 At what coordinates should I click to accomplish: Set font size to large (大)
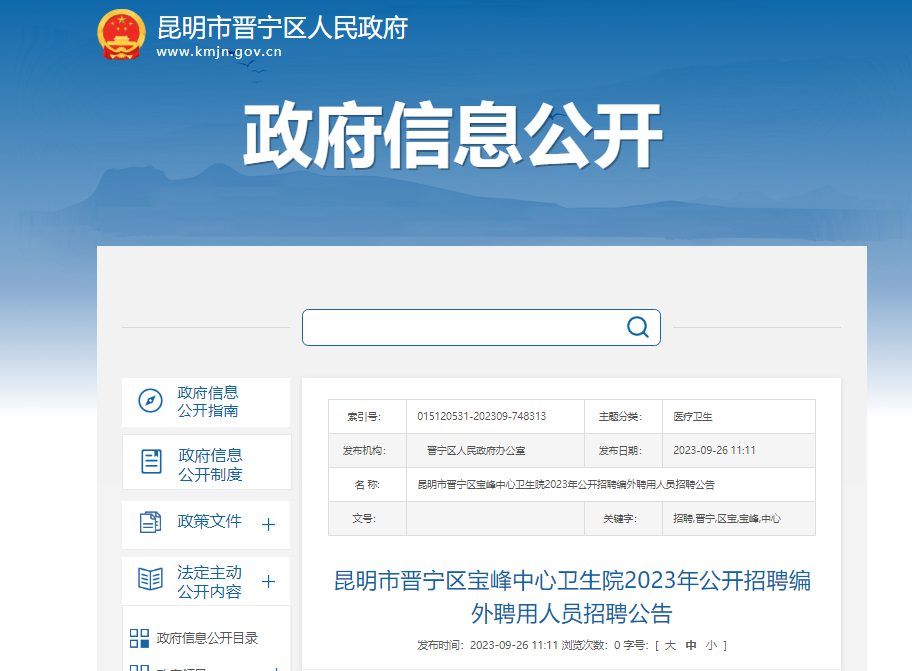670,645
